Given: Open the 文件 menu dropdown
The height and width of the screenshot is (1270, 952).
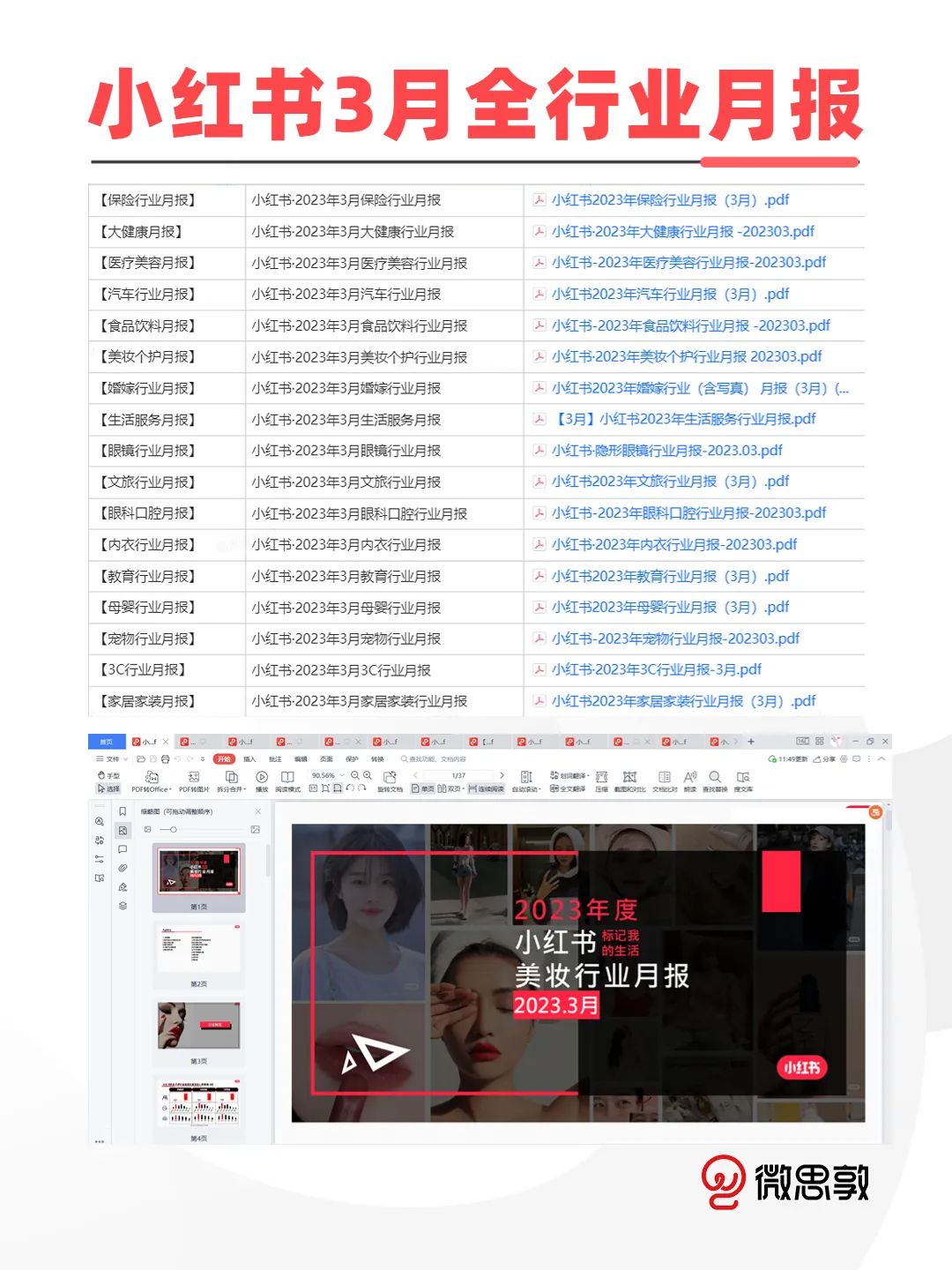Looking at the screenshot, I should 112,758.
